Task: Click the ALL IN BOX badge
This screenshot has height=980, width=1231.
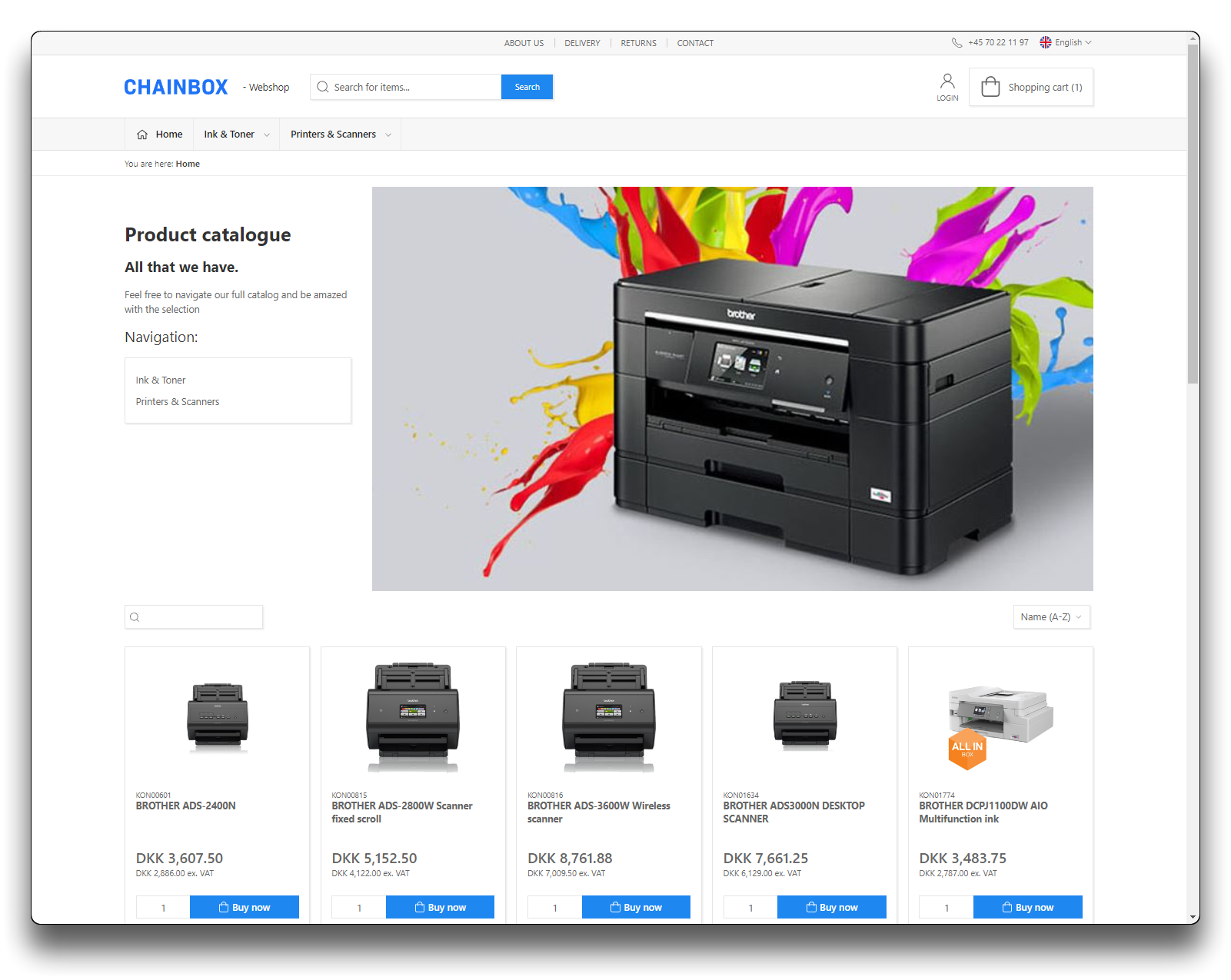Action: (x=967, y=749)
